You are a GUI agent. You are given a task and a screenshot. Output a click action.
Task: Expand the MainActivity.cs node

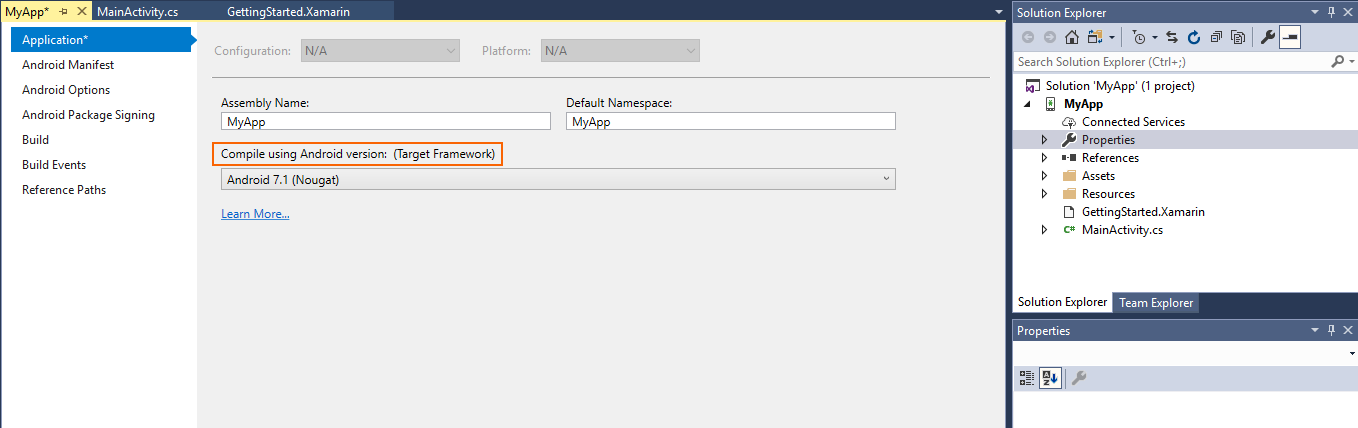coord(1044,230)
